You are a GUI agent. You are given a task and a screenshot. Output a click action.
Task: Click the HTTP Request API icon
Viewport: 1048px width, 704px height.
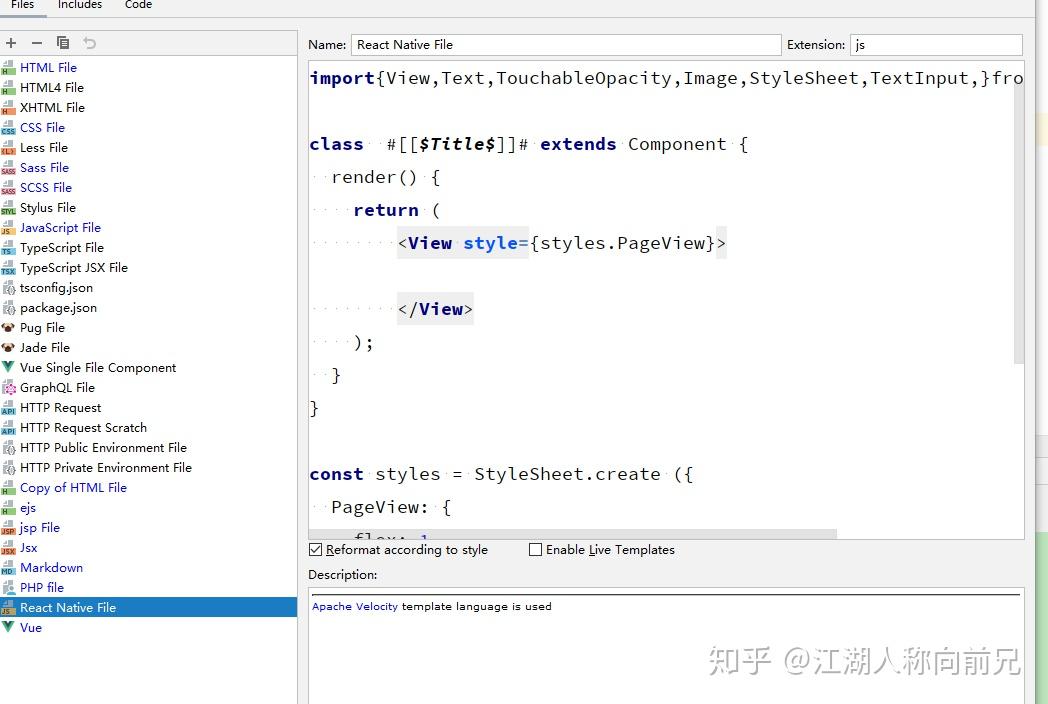click(x=8, y=408)
